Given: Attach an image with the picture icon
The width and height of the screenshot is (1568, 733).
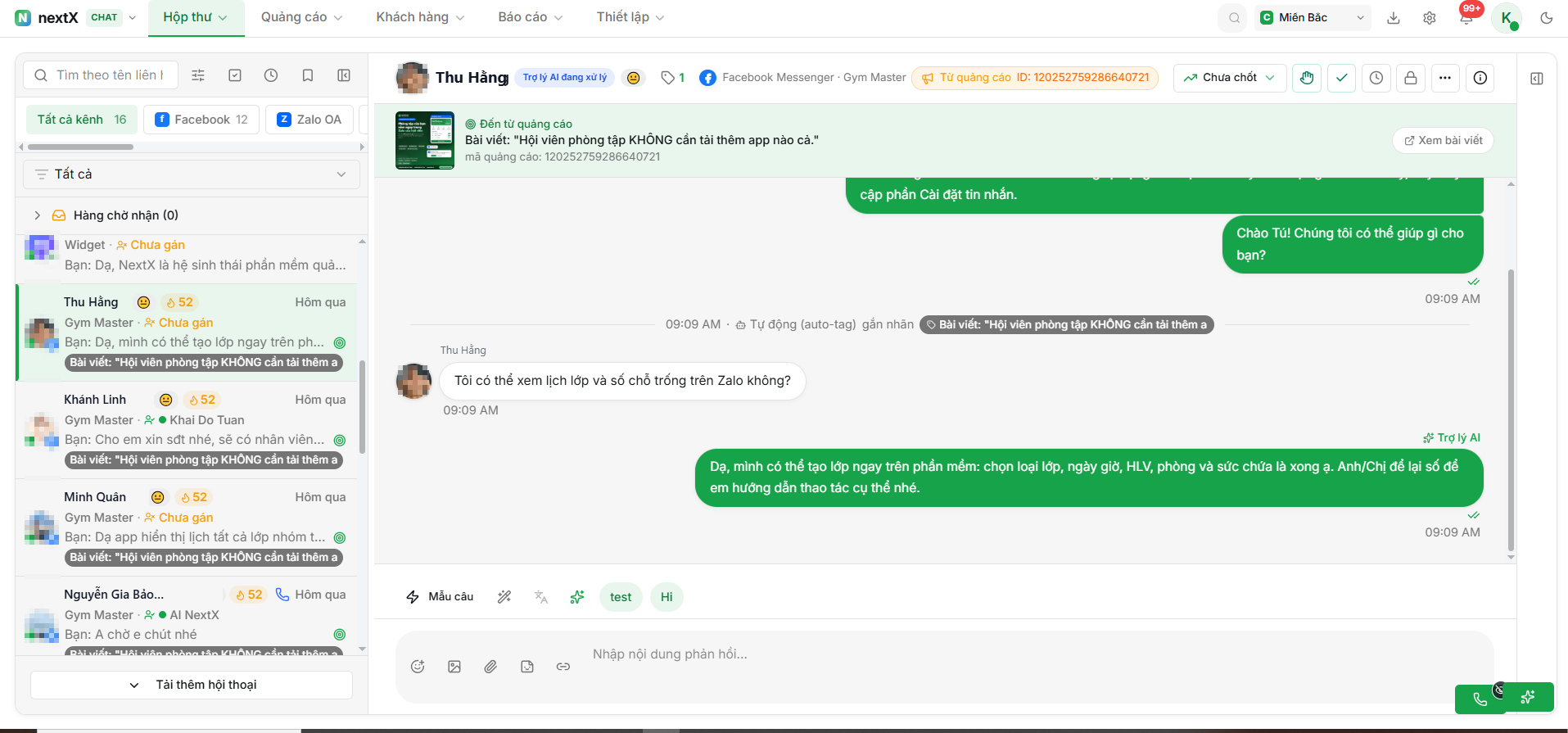Looking at the screenshot, I should [x=454, y=667].
